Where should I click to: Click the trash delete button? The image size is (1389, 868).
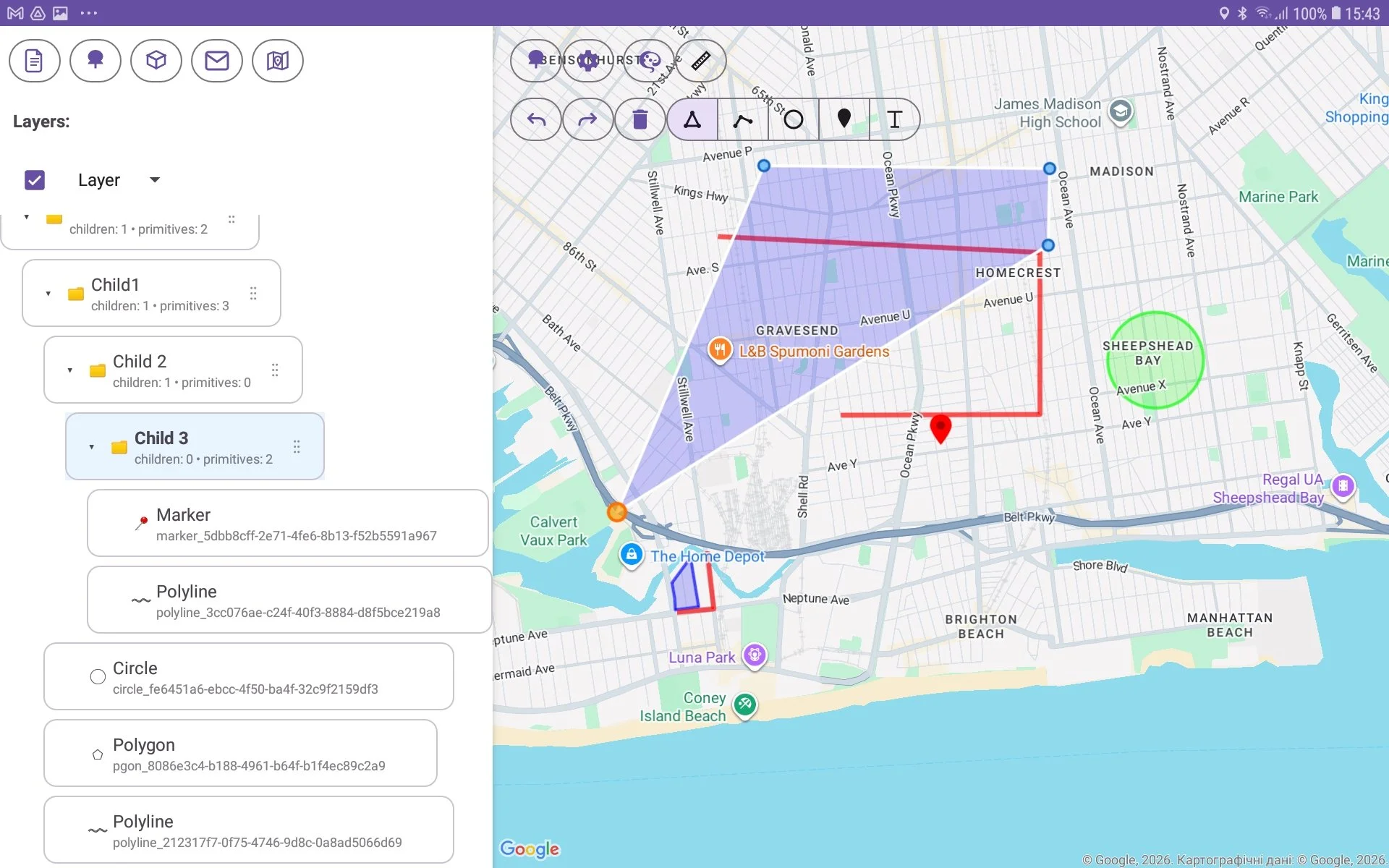(x=640, y=119)
